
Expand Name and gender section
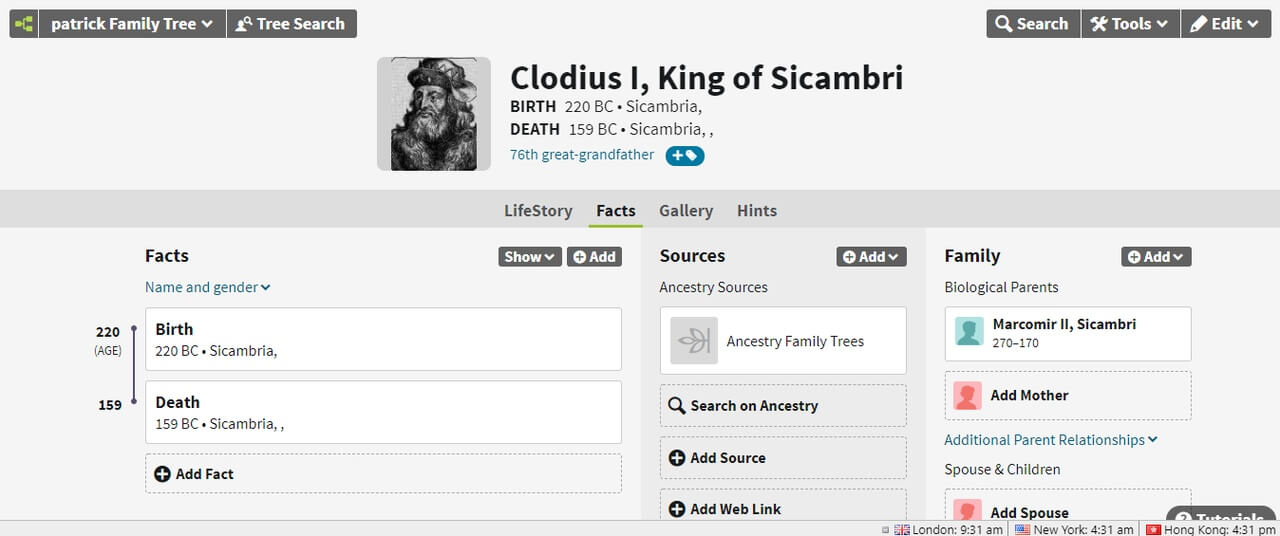click(208, 287)
